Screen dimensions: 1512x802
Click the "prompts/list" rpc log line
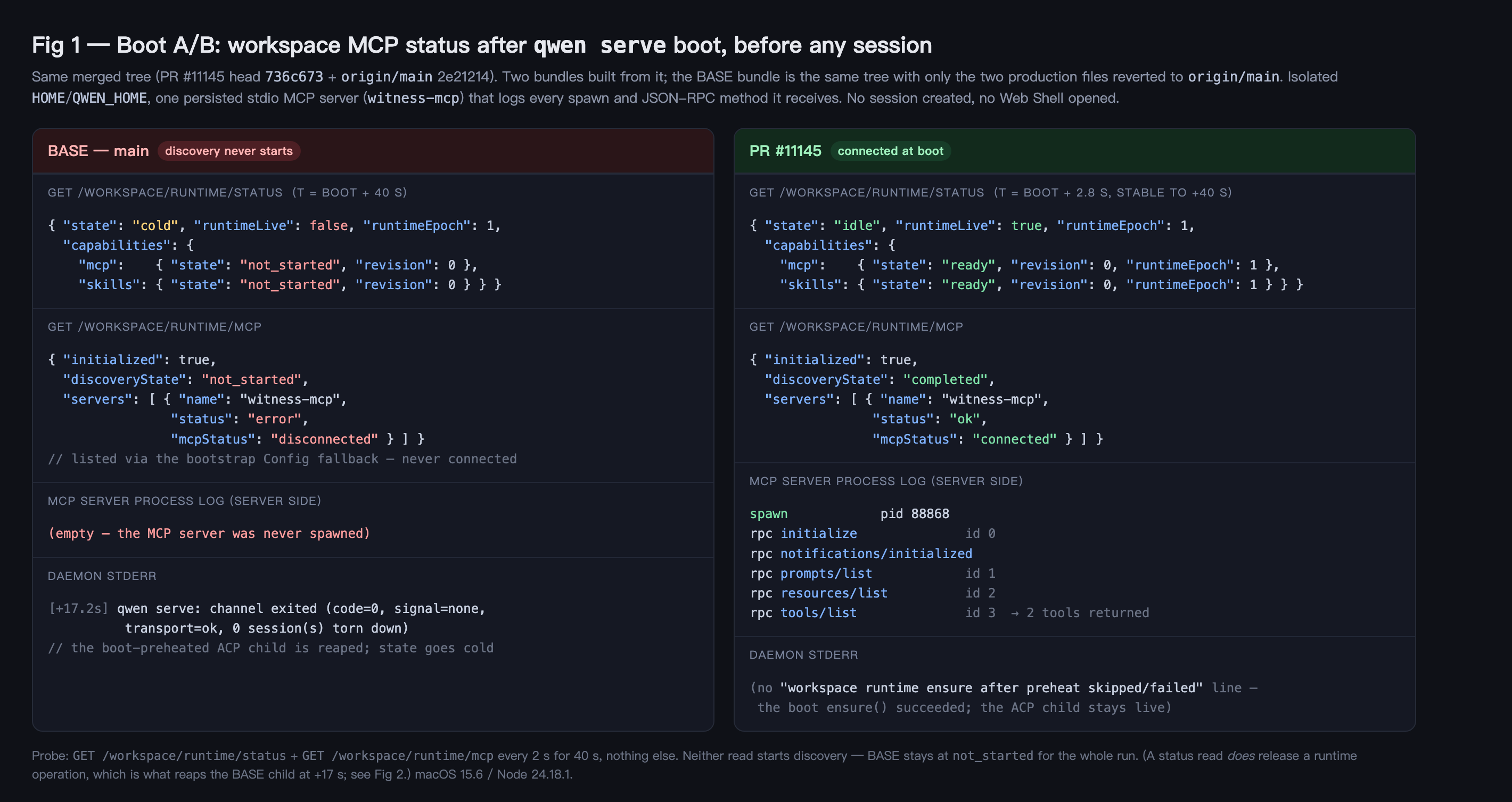[x=872, y=574]
